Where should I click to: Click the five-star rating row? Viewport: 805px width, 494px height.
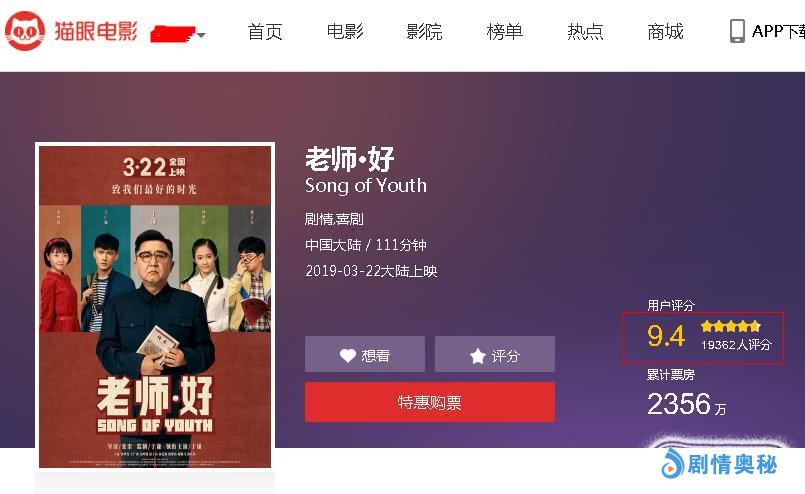click(x=731, y=326)
